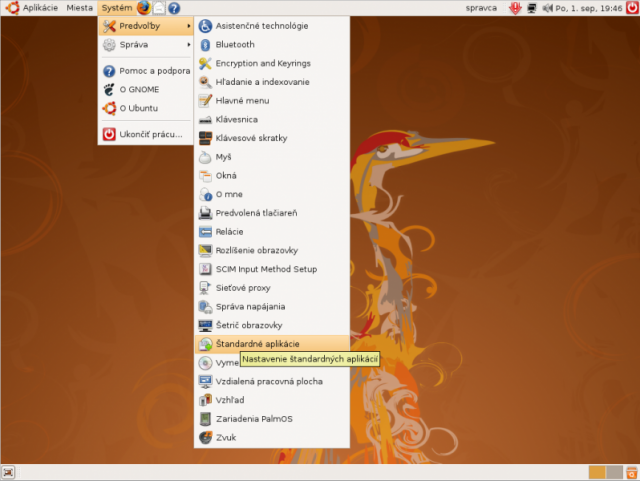Open the Aplikácie menu
The width and height of the screenshot is (640, 481).
tap(40, 8)
